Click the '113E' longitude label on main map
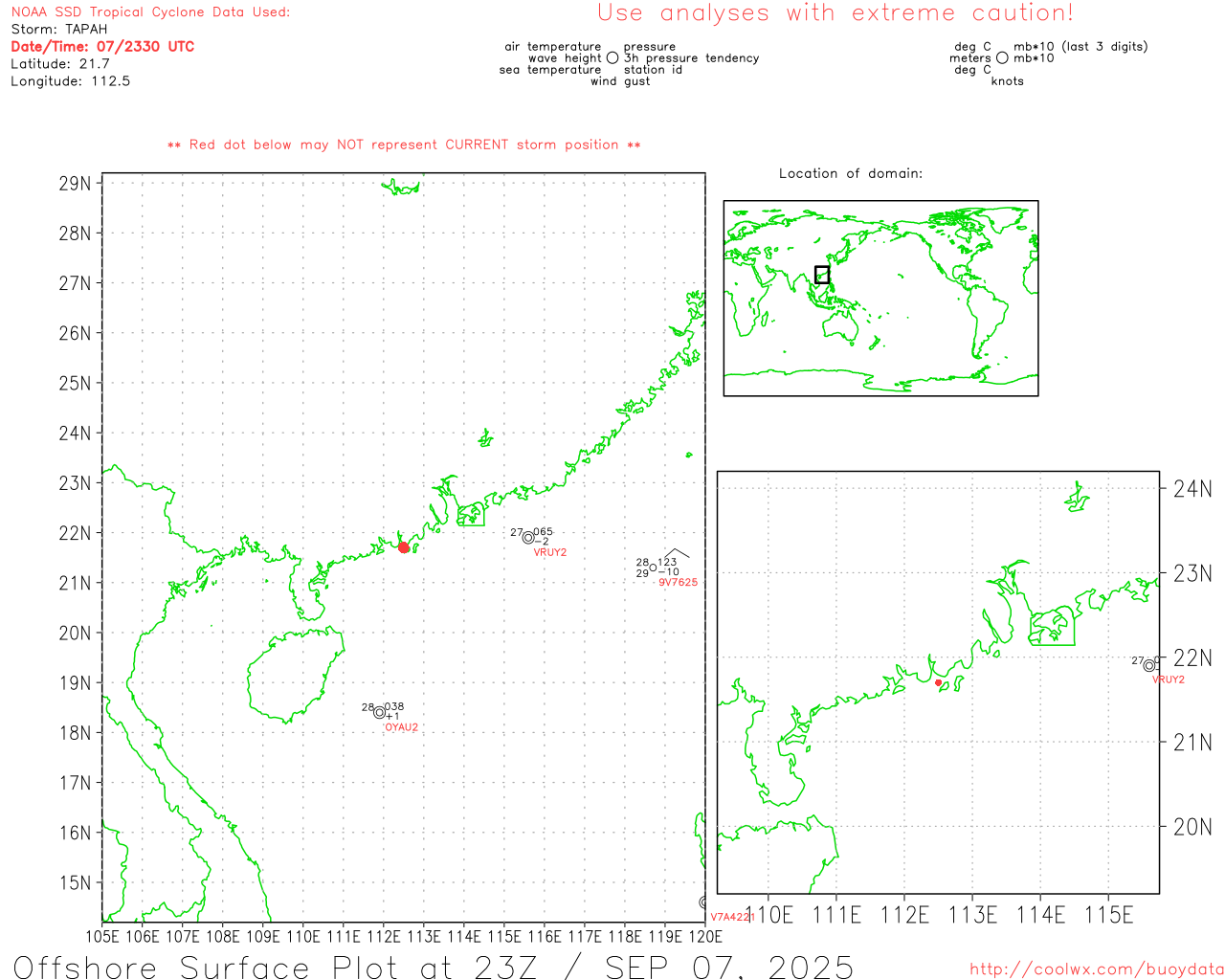 [424, 936]
